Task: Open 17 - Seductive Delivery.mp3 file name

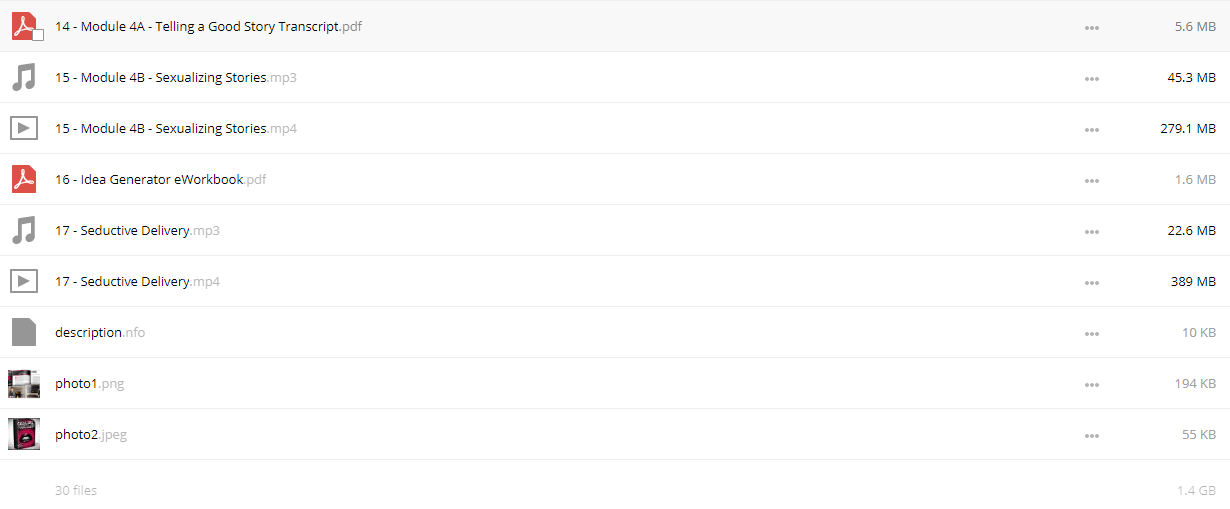Action: click(x=137, y=230)
